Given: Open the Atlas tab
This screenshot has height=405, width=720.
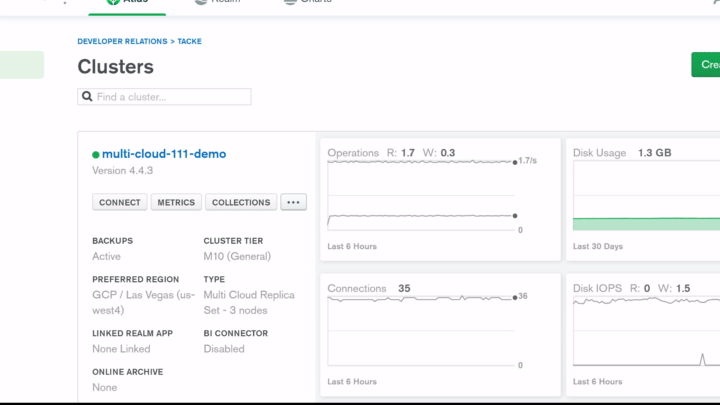Looking at the screenshot, I should (127, 4).
